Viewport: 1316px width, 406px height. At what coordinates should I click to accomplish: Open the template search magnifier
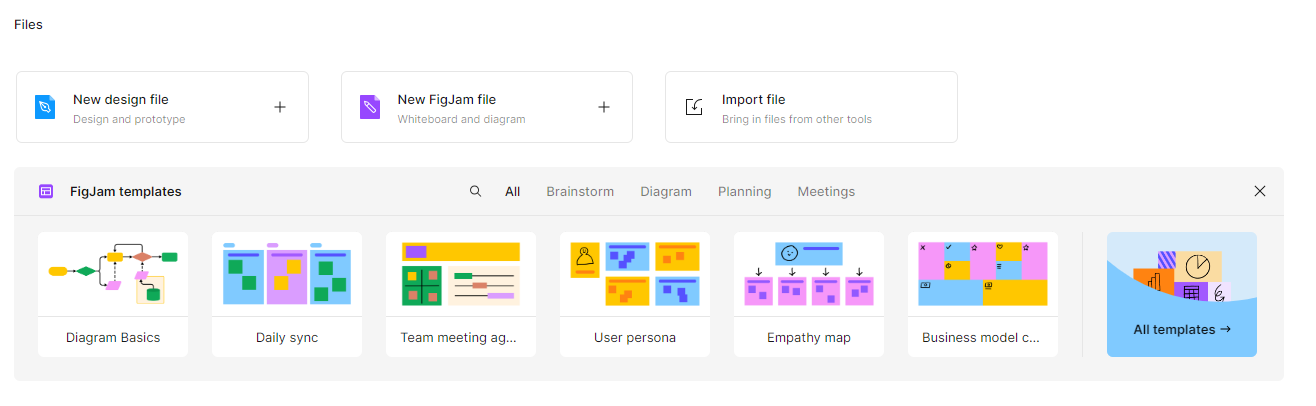[x=476, y=191]
